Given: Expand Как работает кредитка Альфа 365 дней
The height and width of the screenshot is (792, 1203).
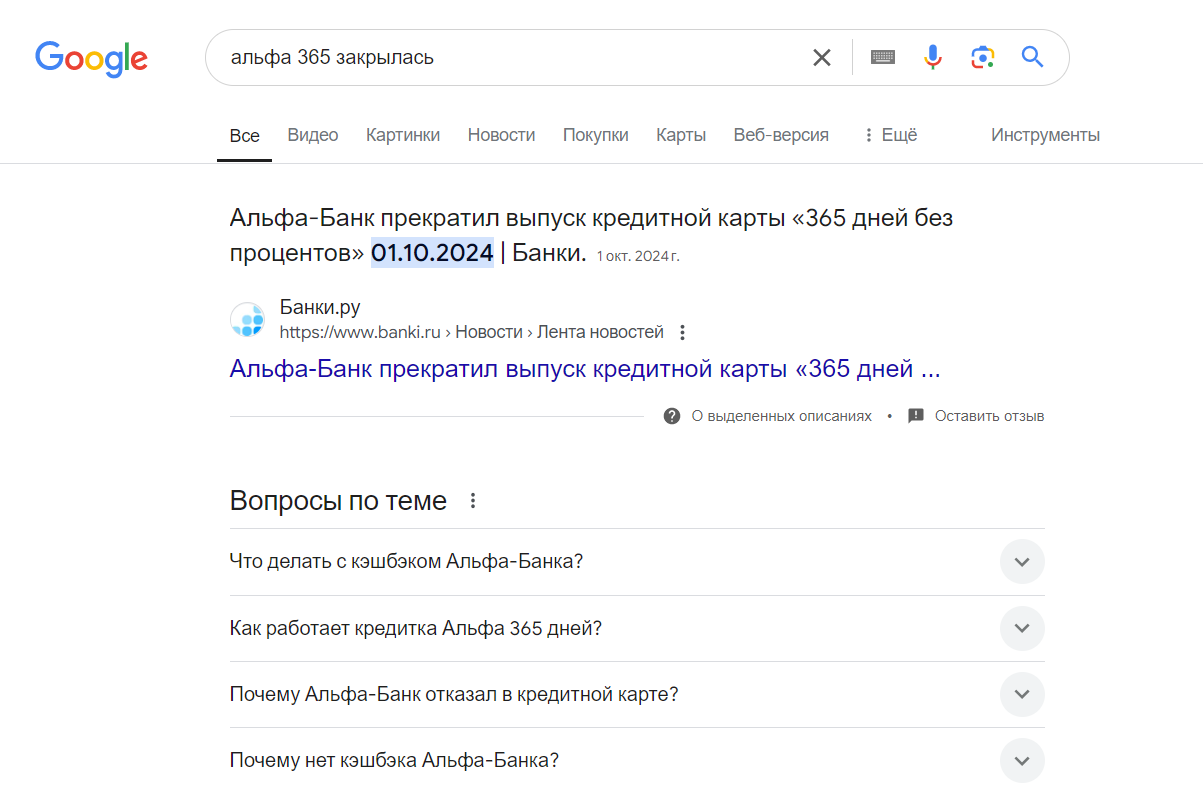Looking at the screenshot, I should pyautogui.click(x=1022, y=628).
